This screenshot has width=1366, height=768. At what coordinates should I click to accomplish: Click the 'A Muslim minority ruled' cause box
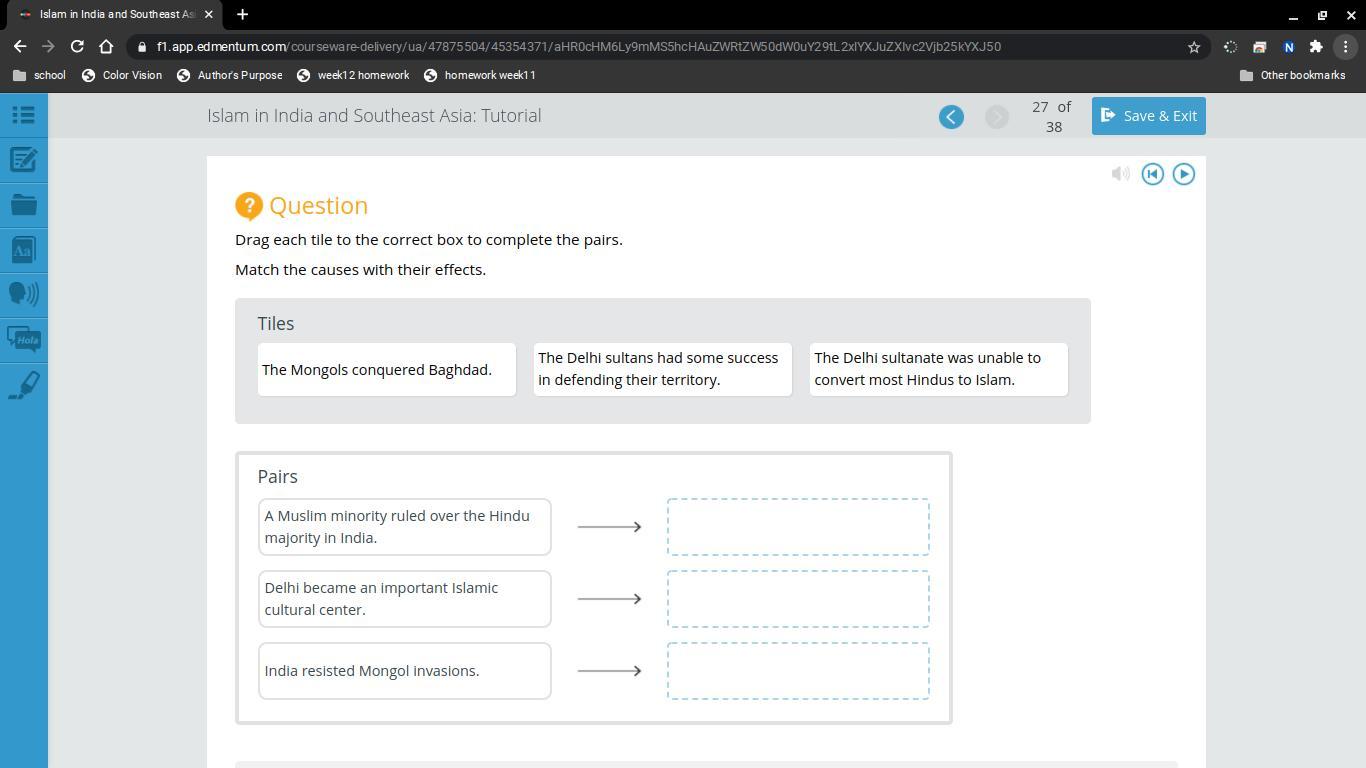tap(405, 527)
